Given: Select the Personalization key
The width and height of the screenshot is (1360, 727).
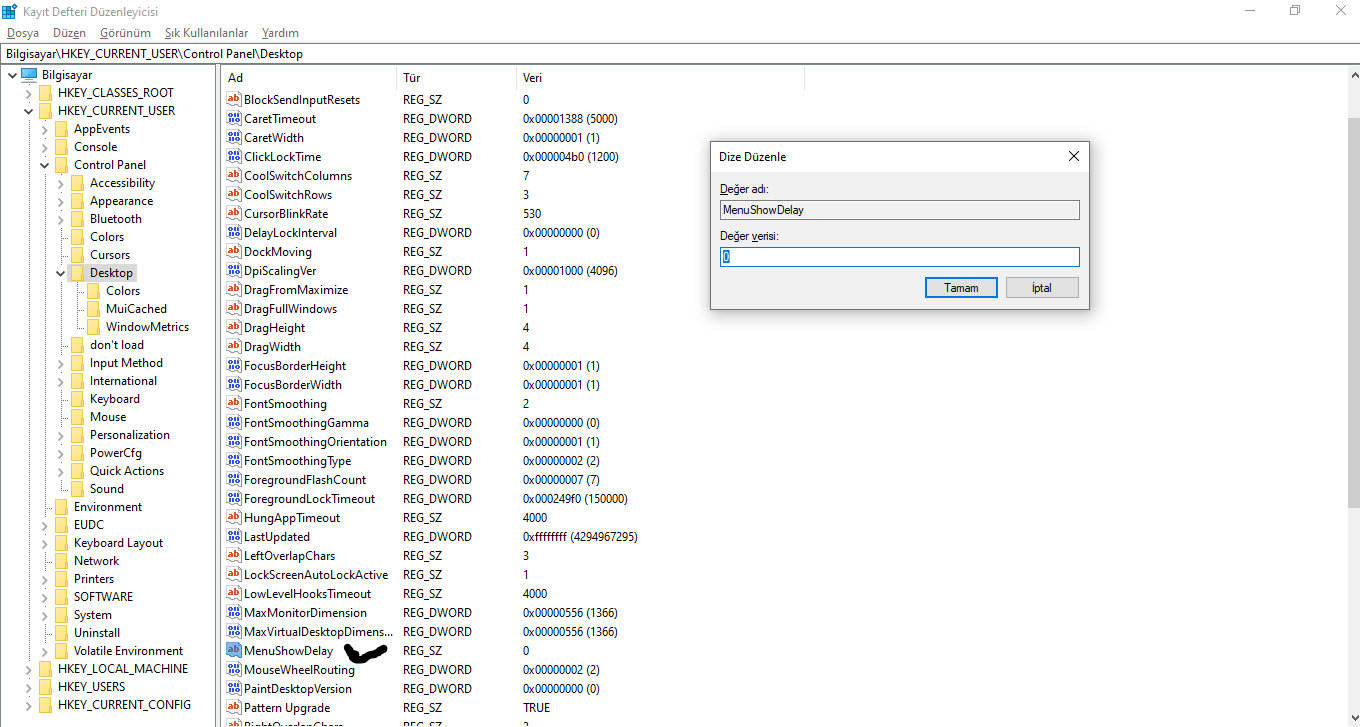Looking at the screenshot, I should coord(130,435).
